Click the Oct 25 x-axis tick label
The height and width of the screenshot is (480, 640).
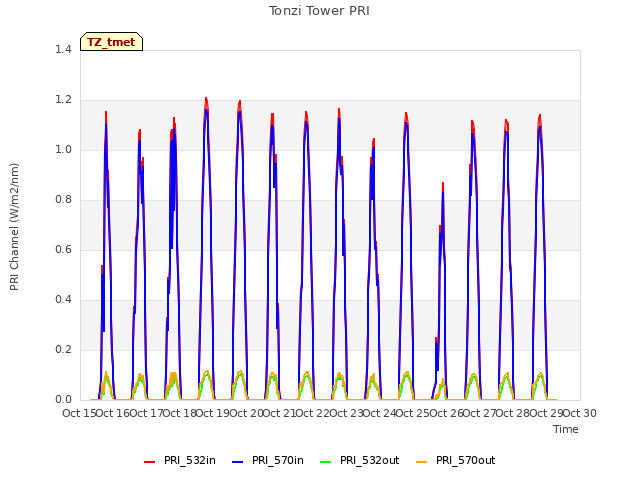point(413,413)
